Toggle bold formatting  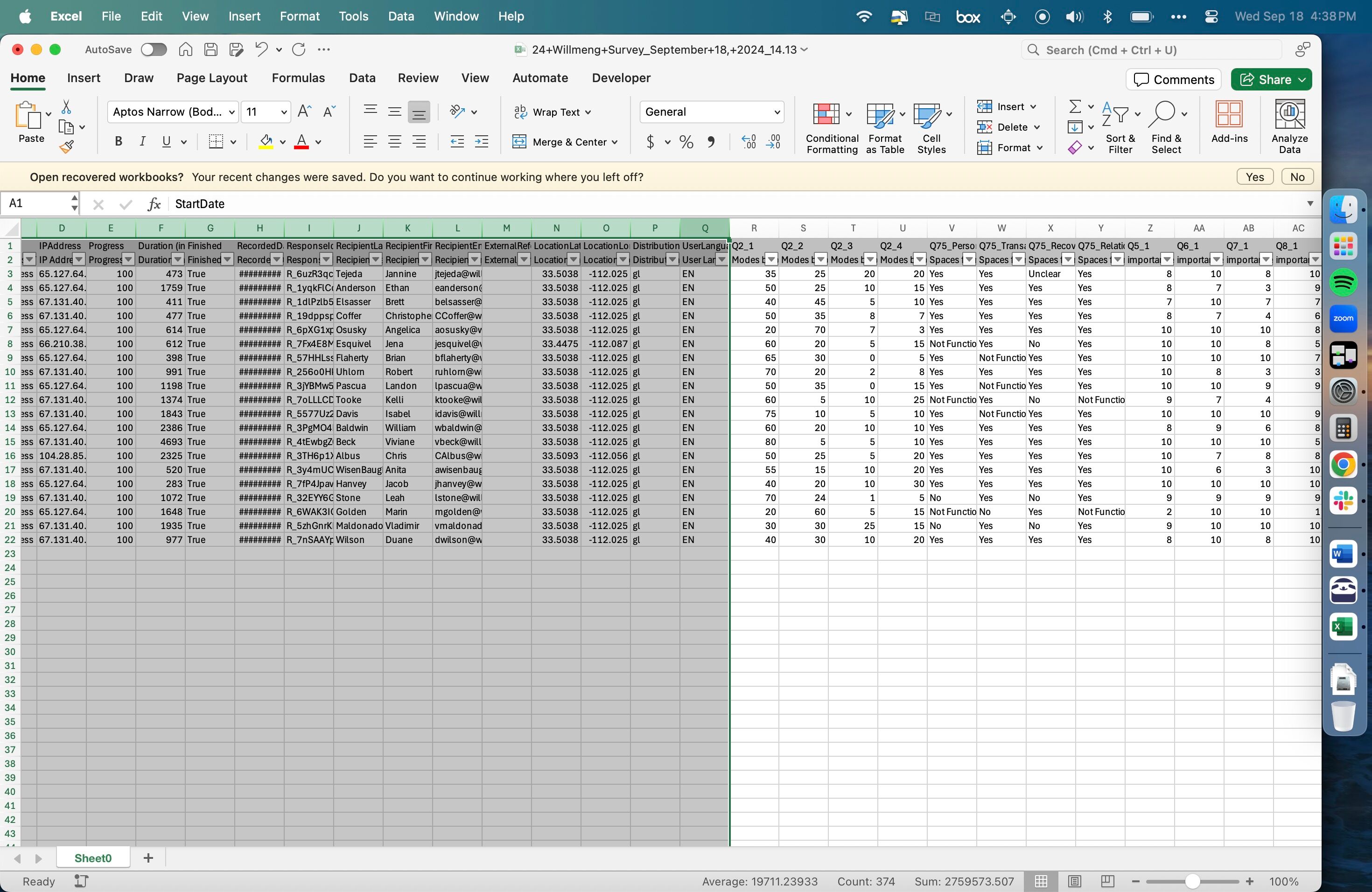click(118, 142)
